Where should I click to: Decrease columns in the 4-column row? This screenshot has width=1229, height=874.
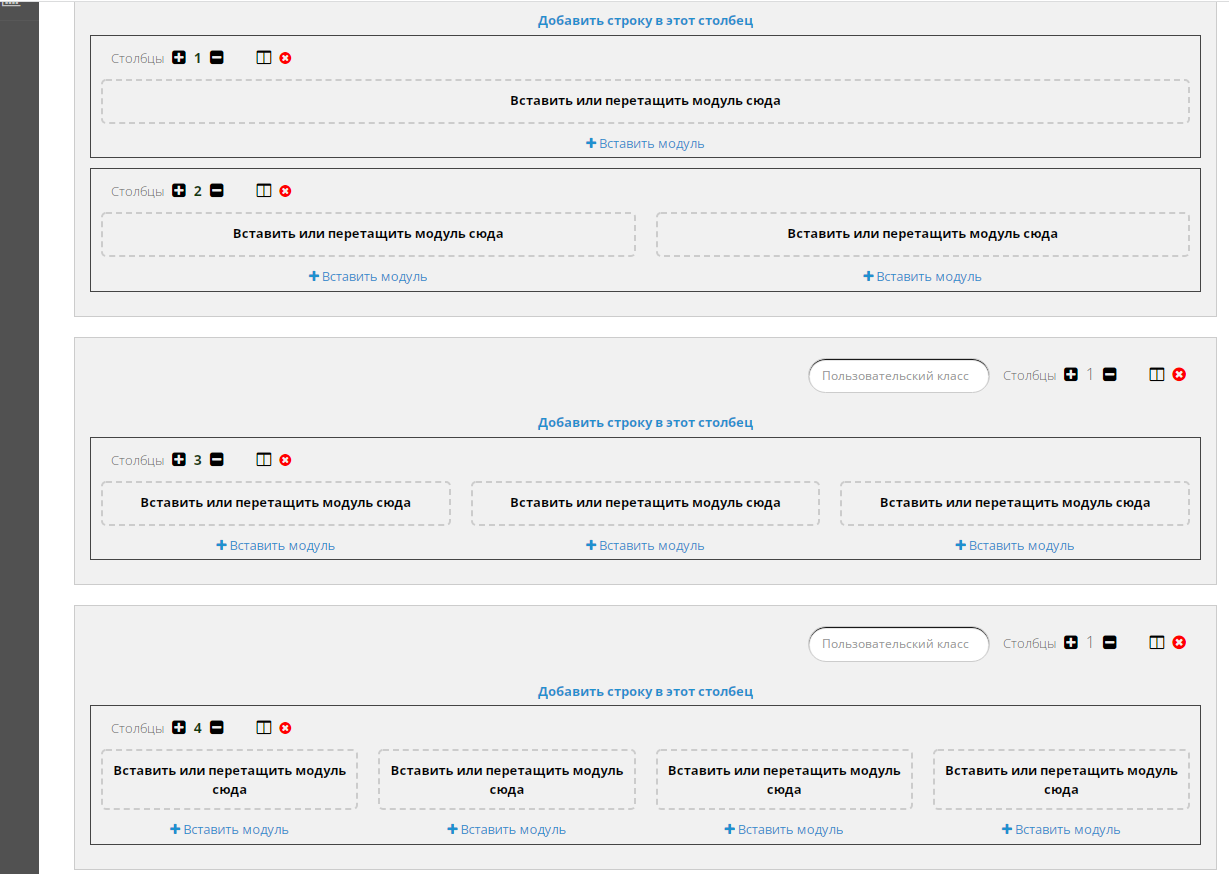click(216, 728)
